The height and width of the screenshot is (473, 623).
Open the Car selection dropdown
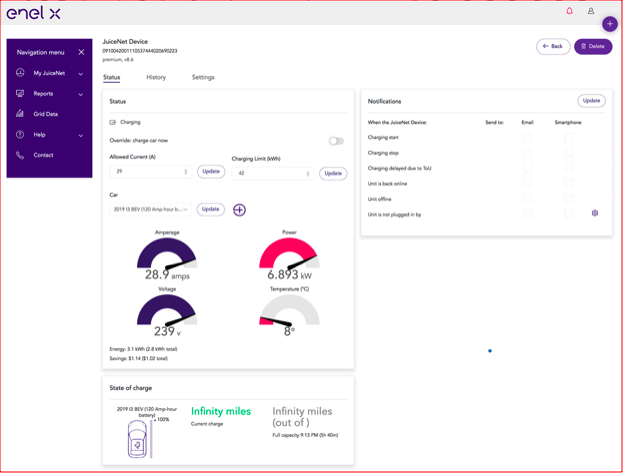150,210
